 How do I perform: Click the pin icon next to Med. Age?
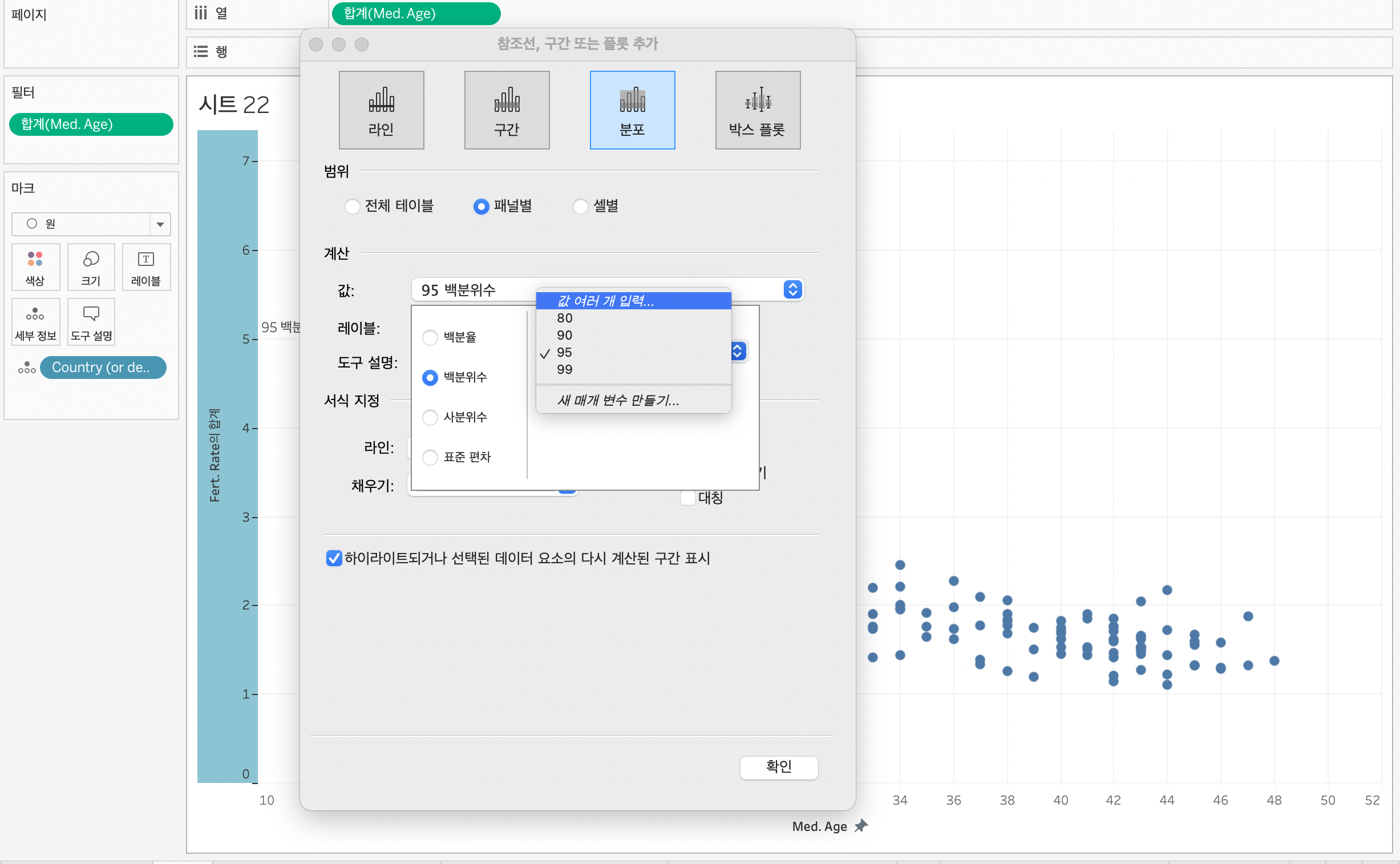(x=861, y=826)
